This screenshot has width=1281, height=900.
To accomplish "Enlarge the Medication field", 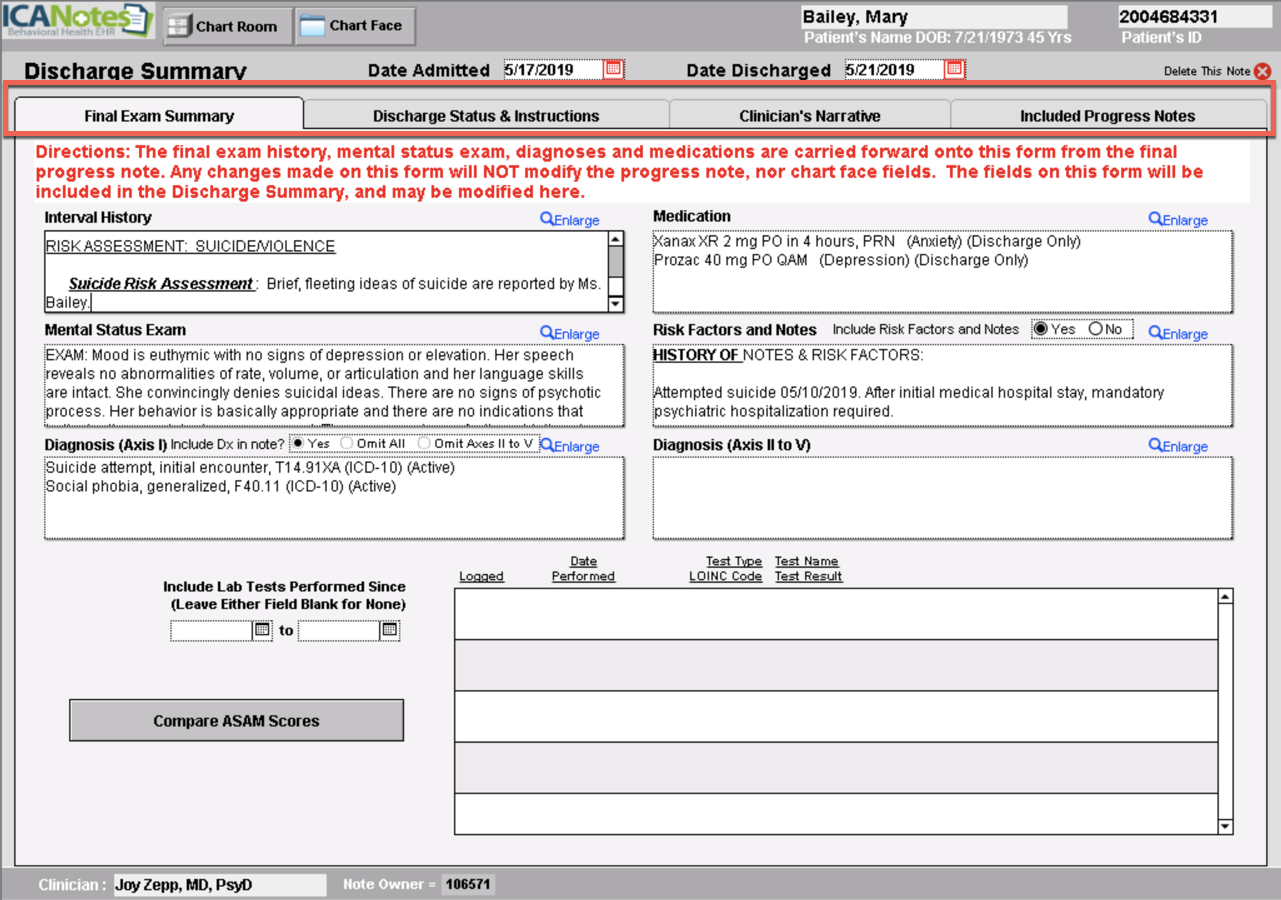I will point(1177,219).
